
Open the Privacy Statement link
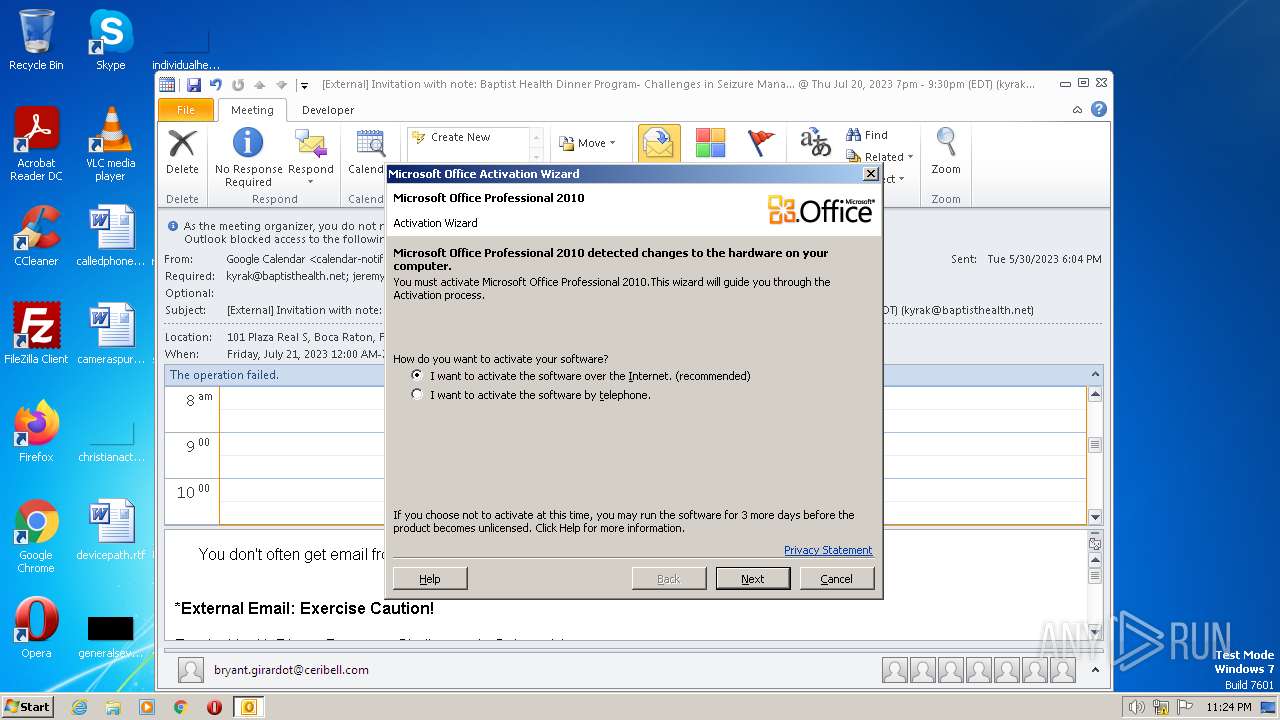click(828, 550)
